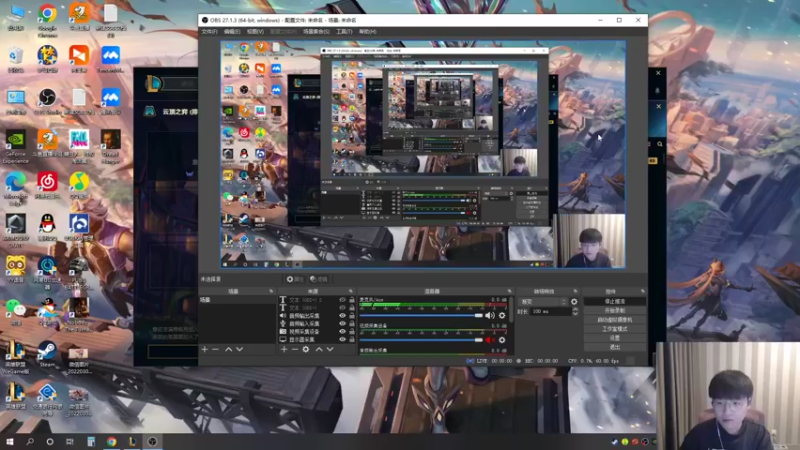The height and width of the screenshot is (450, 800).
Task: Move selected source up
Action: pyautogui.click(x=319, y=349)
